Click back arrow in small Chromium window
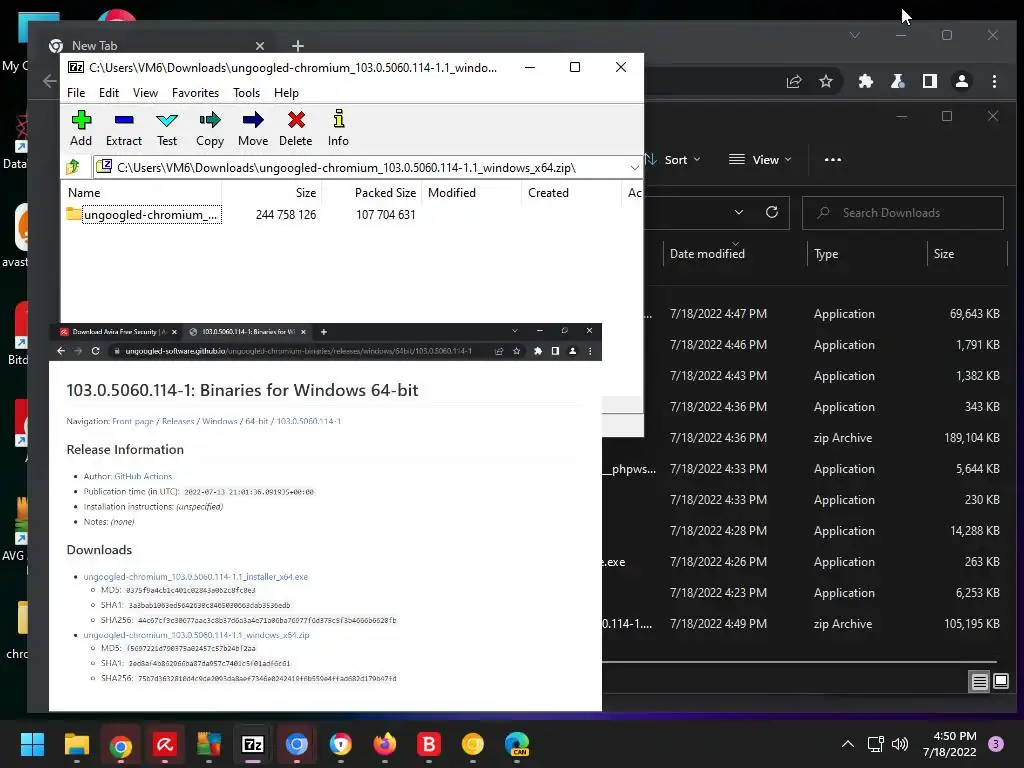The width and height of the screenshot is (1024, 768). coord(61,351)
